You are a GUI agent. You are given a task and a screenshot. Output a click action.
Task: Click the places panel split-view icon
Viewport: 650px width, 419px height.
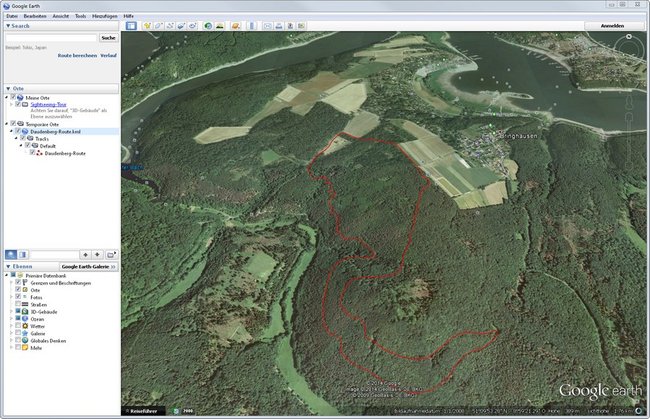tap(23, 254)
